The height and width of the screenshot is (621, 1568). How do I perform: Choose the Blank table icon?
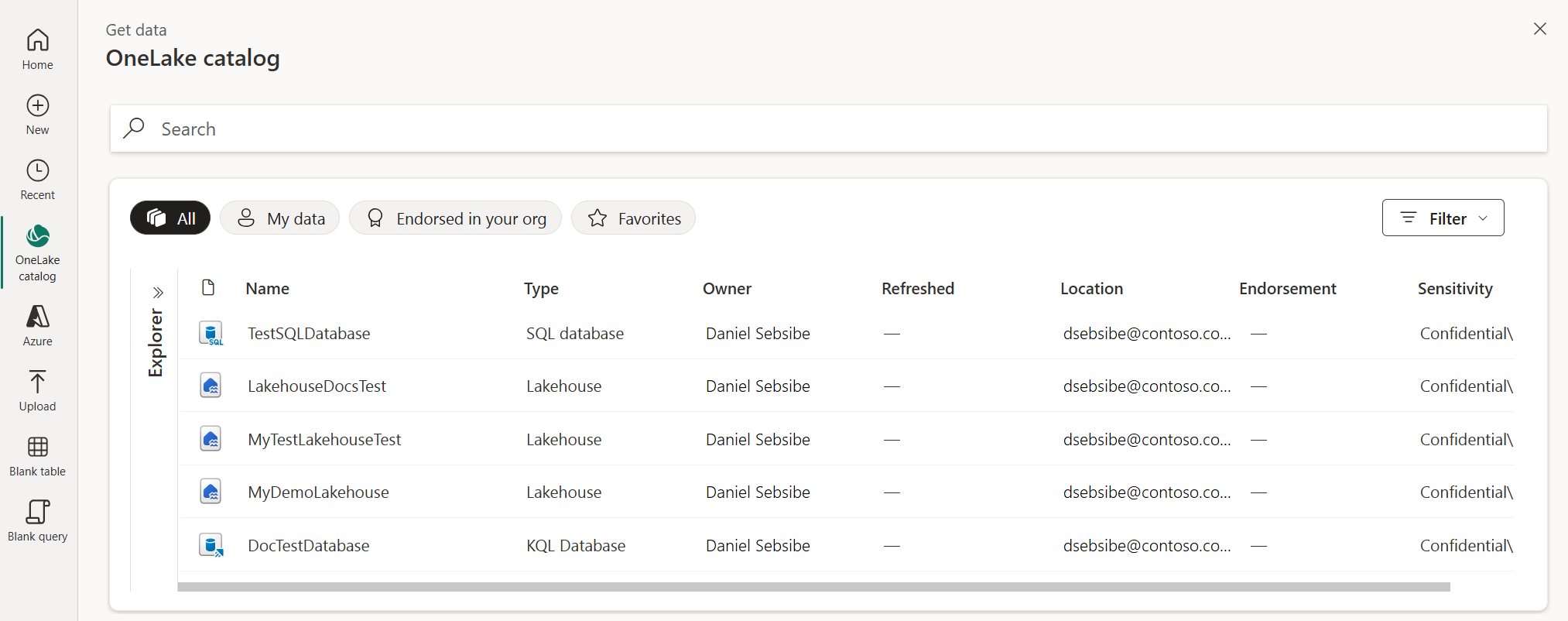coord(37,447)
